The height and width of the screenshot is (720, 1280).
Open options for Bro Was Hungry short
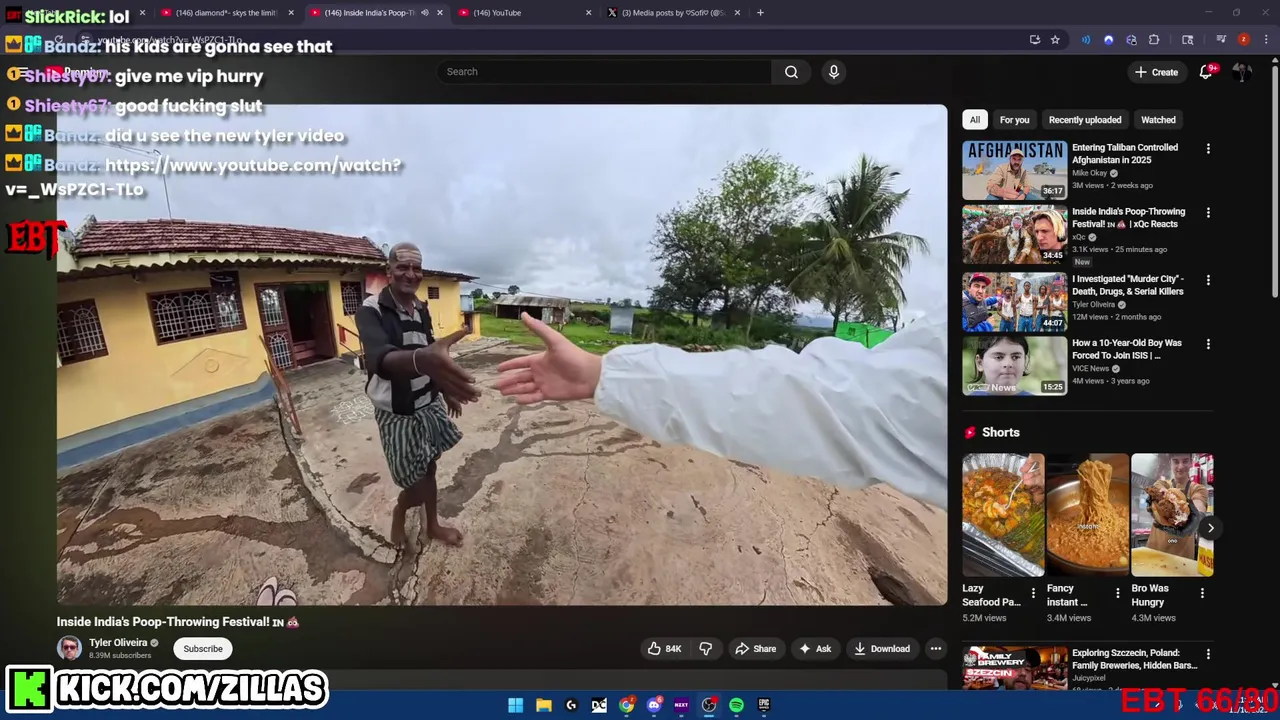click(x=1202, y=593)
